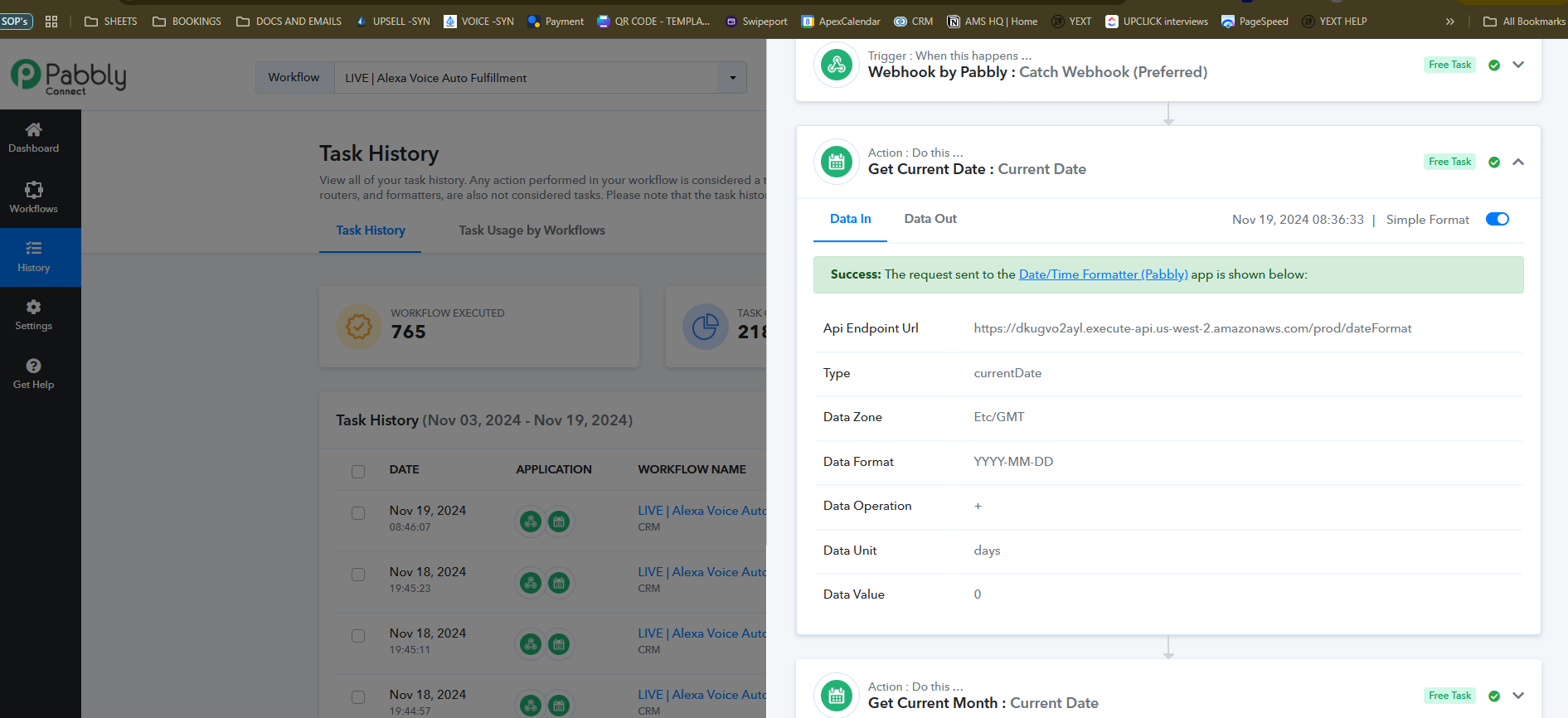The height and width of the screenshot is (718, 1568).
Task: Click date formatter icon in 19:45:23 row
Action: point(559,583)
